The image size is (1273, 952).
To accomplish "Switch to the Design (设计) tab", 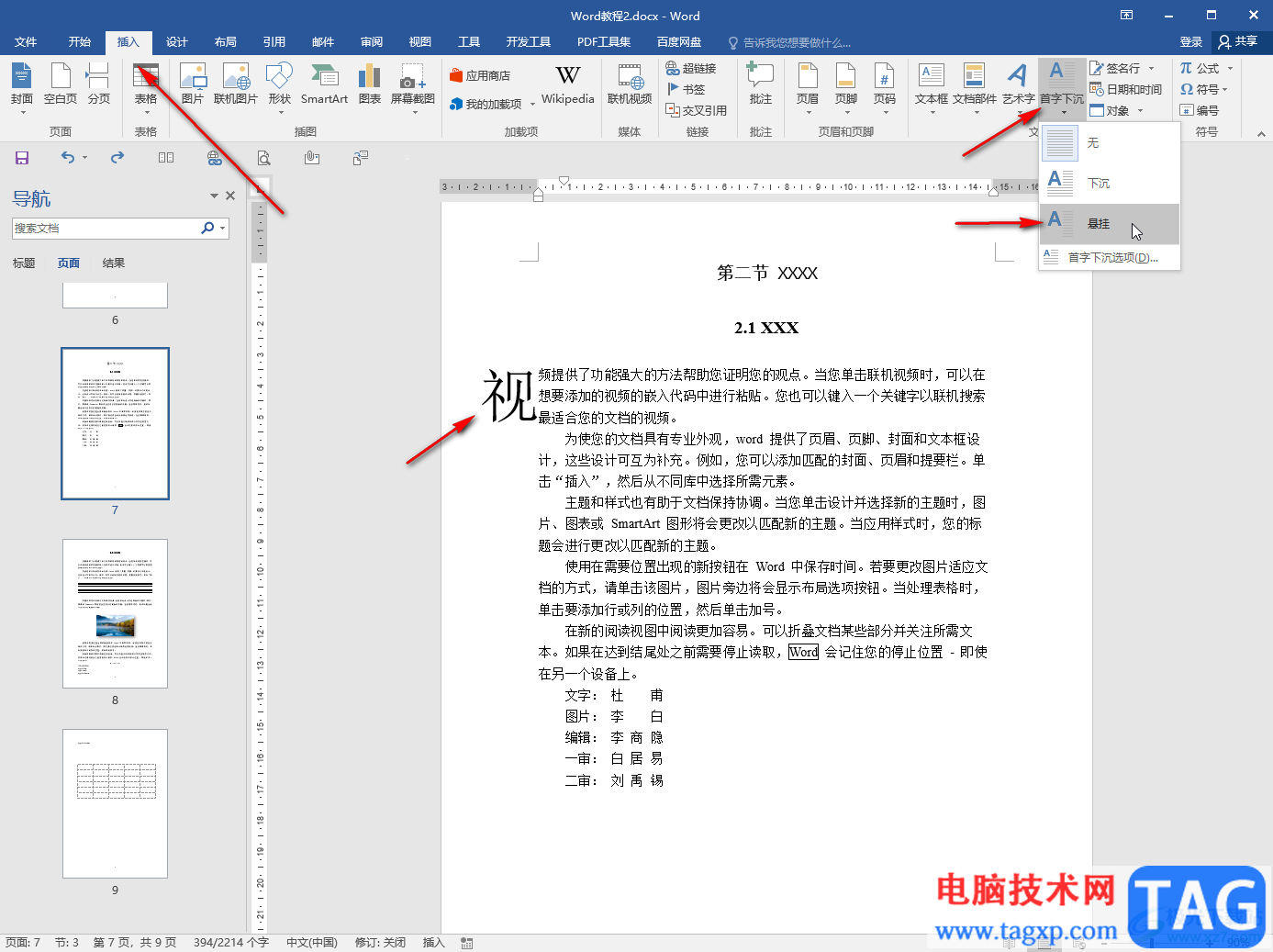I will pos(177,42).
